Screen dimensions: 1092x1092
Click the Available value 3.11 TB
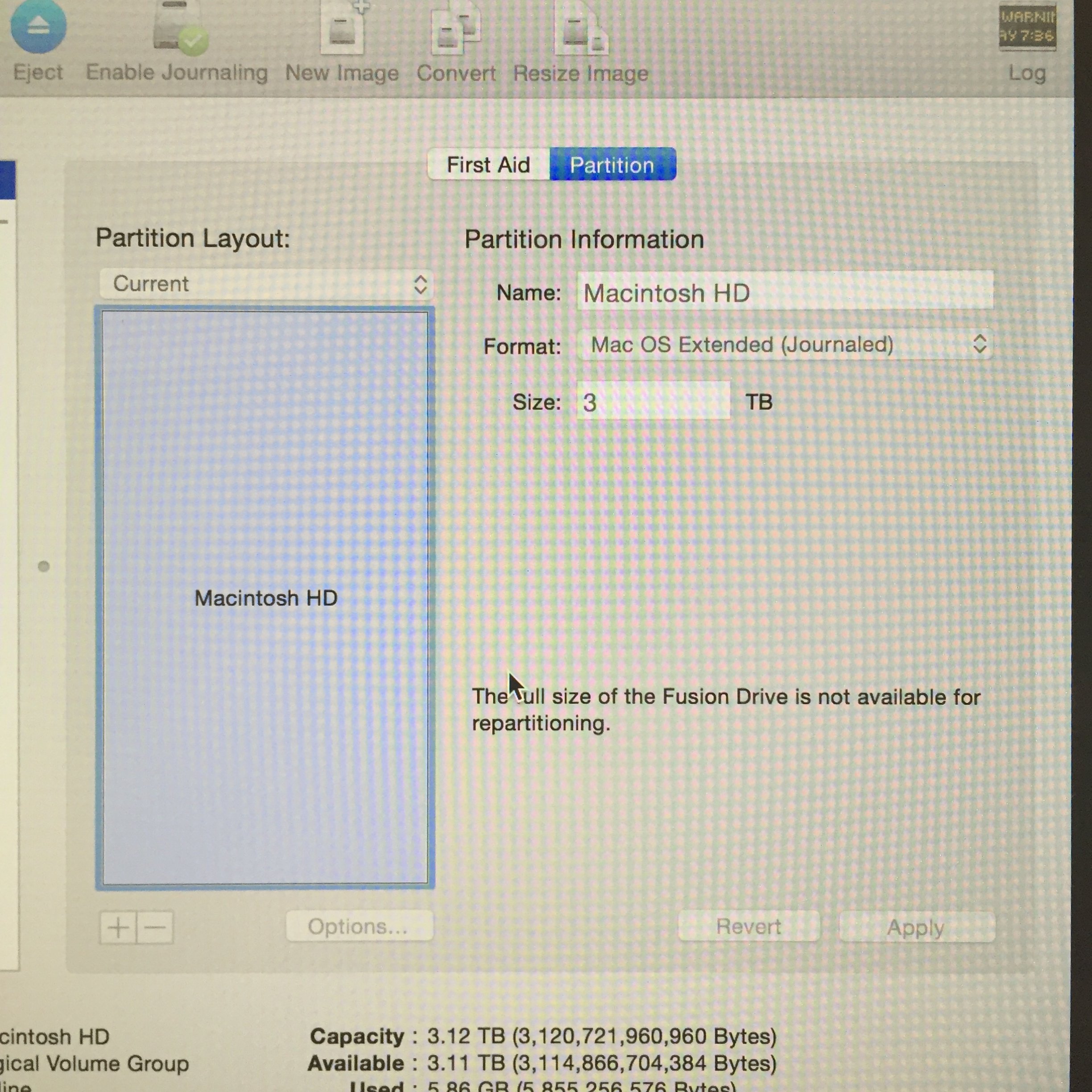point(602,1063)
